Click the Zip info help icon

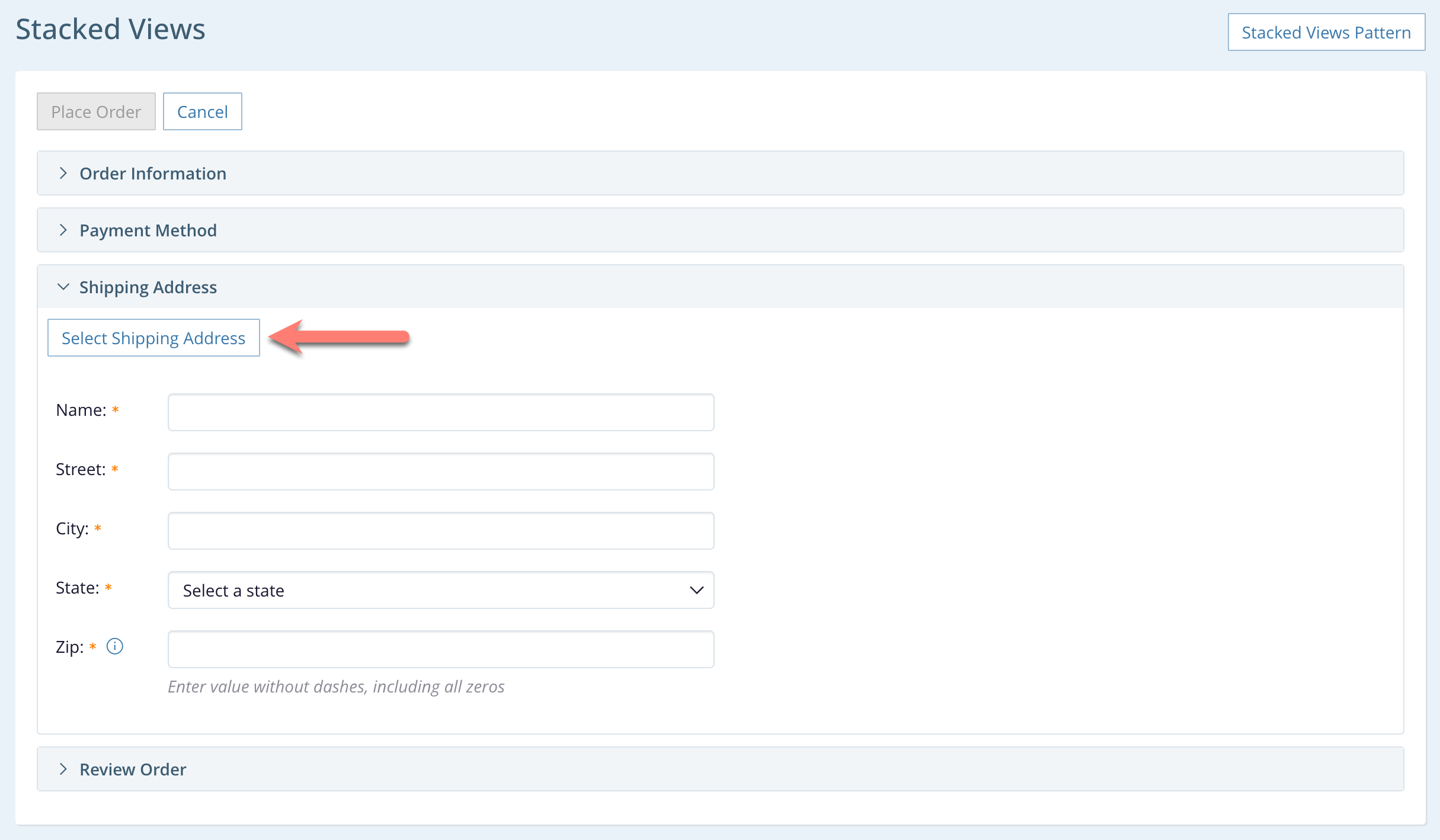[x=114, y=646]
